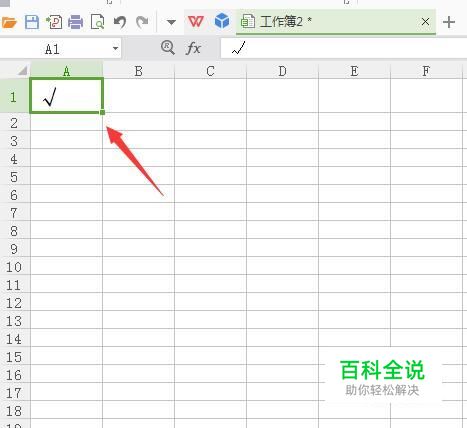Select column E header
The image size is (467, 428).
click(x=354, y=71)
